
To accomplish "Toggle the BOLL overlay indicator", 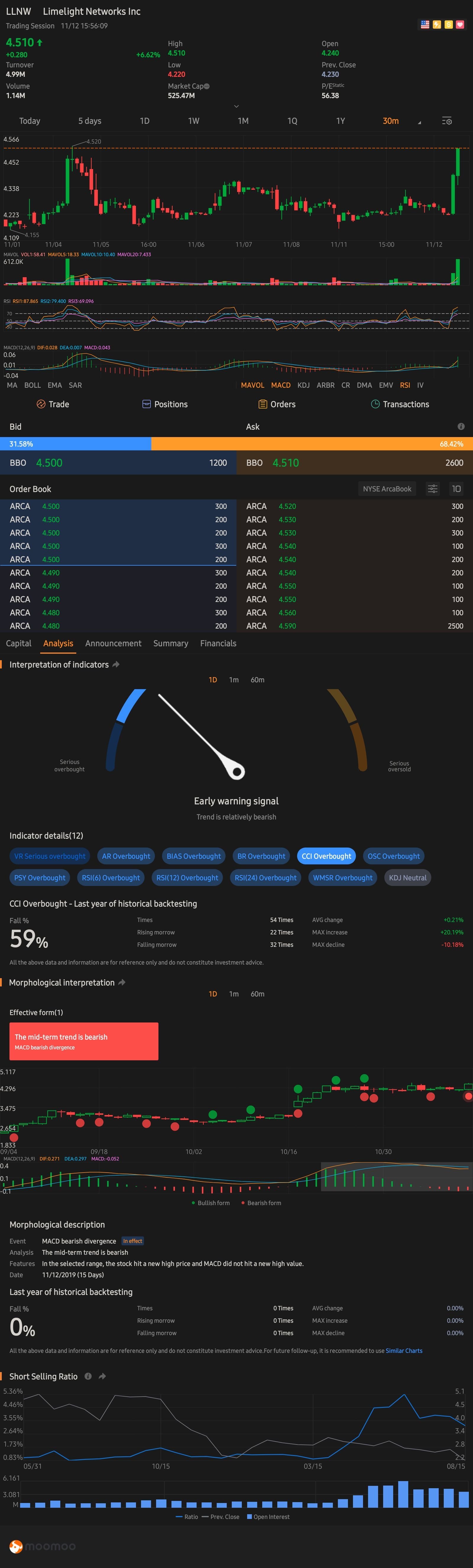I will pos(32,385).
